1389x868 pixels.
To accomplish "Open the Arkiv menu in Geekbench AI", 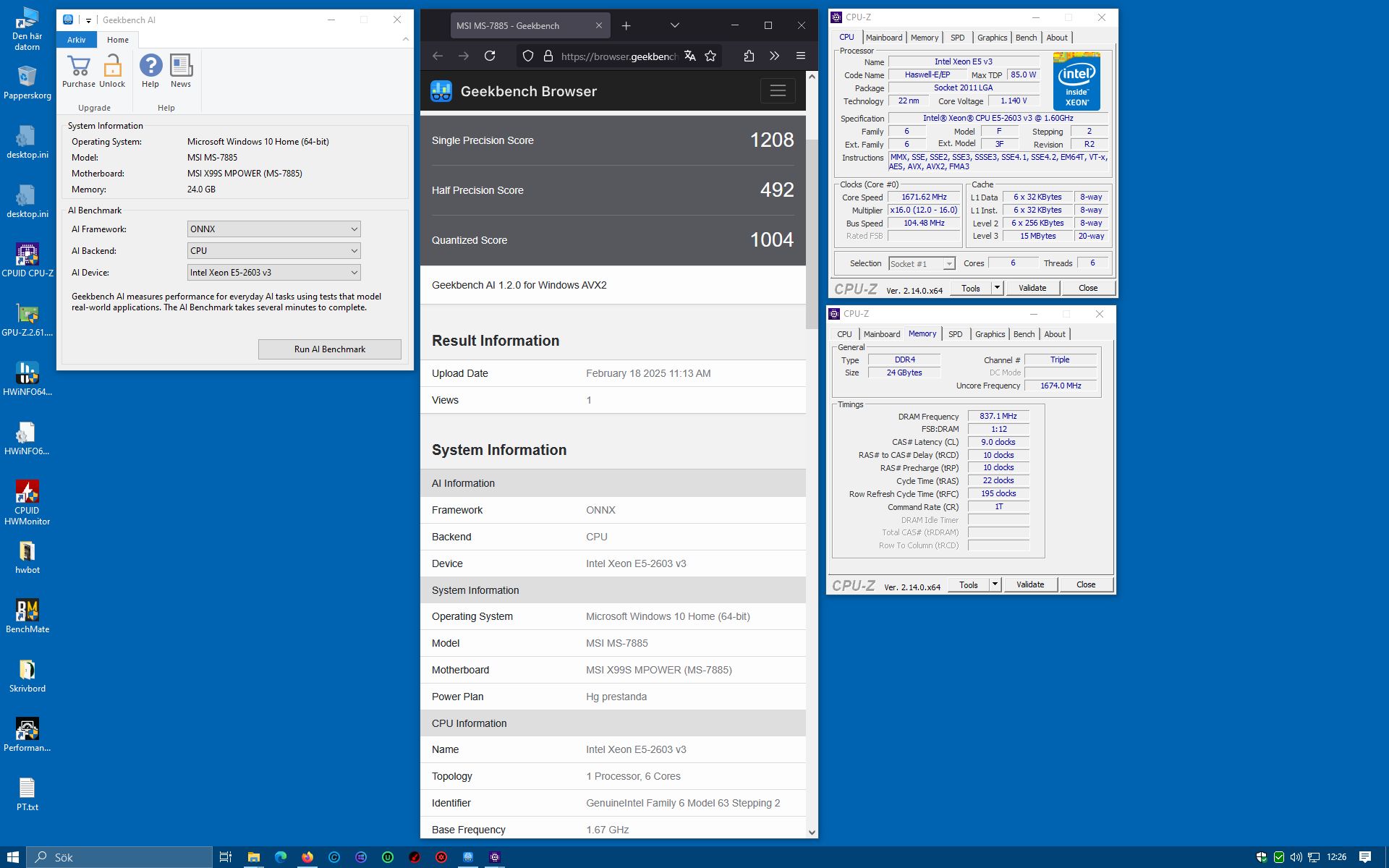I will pyautogui.click(x=76, y=40).
